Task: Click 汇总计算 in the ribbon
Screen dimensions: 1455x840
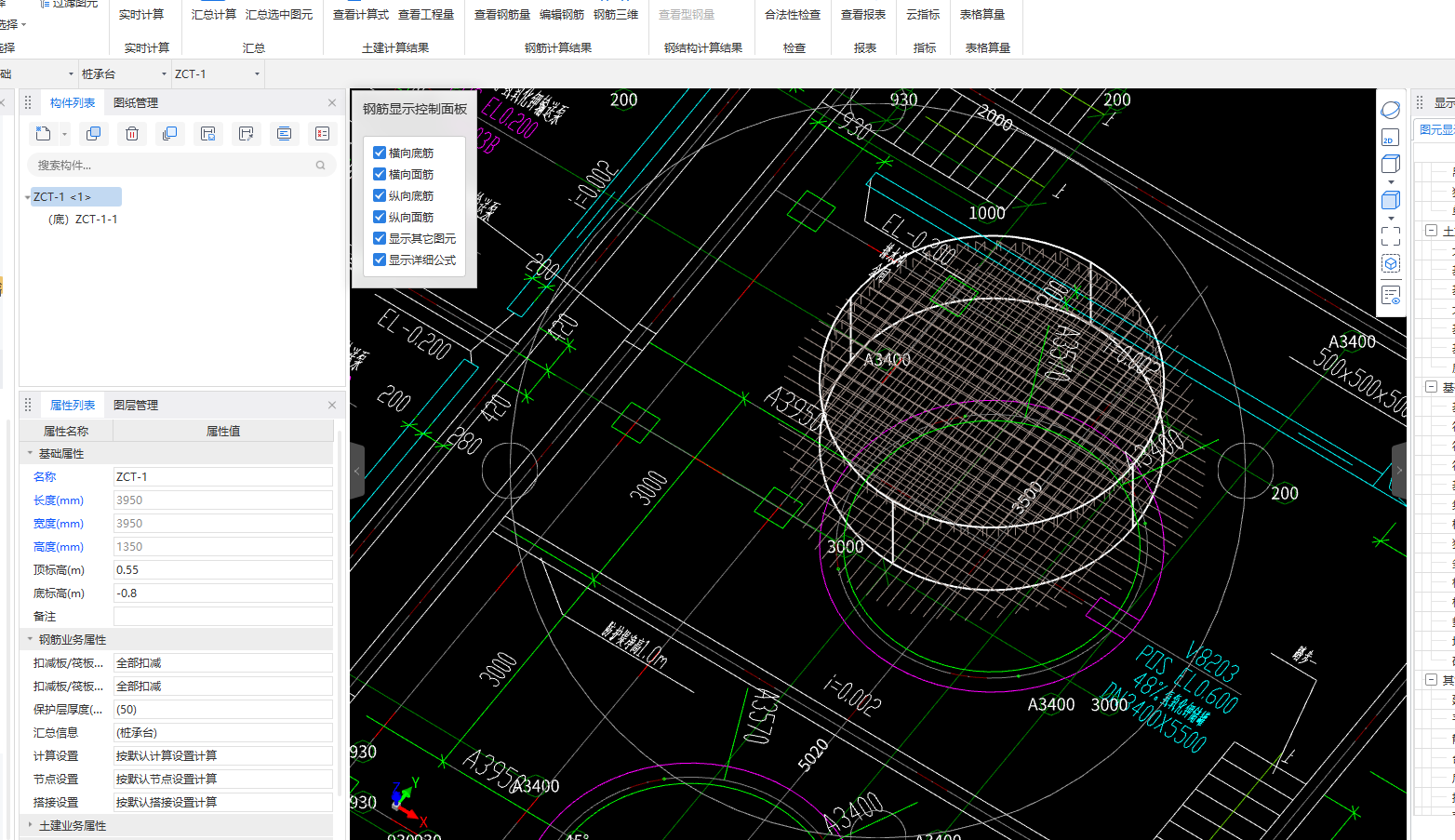Action: (x=214, y=15)
